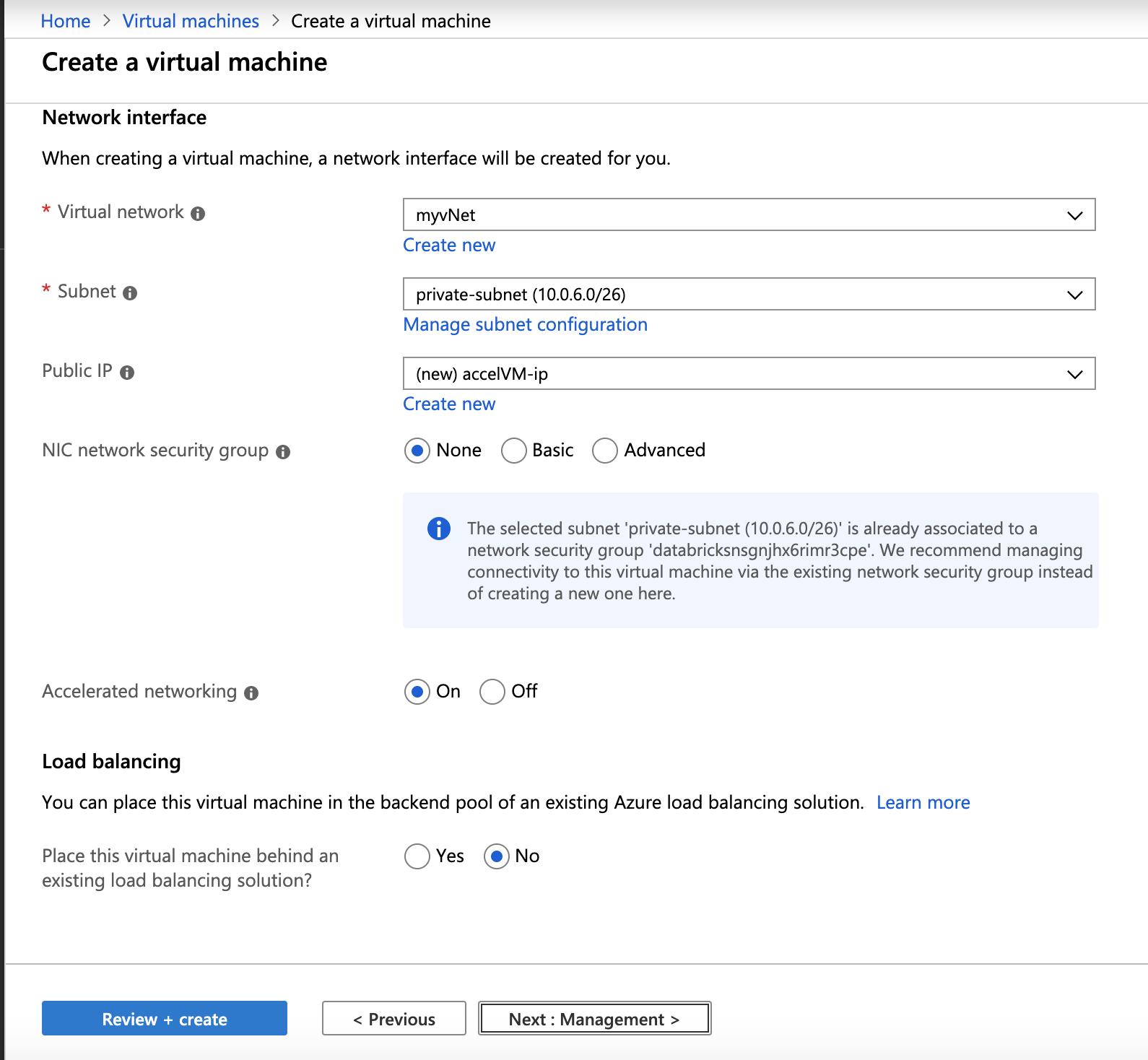
Task: Turn Accelerated networking On
Action: [x=417, y=692]
